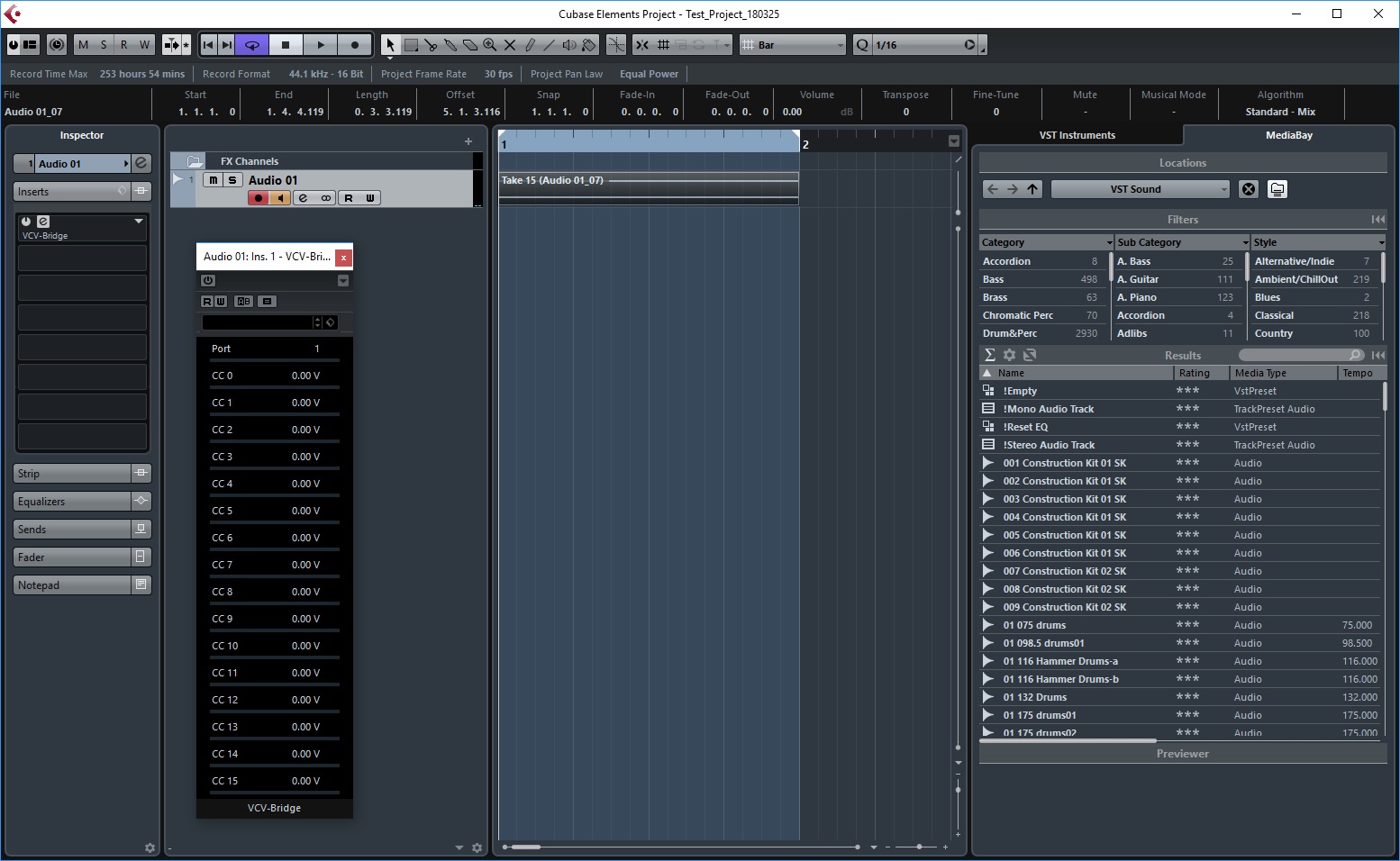Toggle global Write automation W button
The image size is (1400, 861).
[144, 45]
